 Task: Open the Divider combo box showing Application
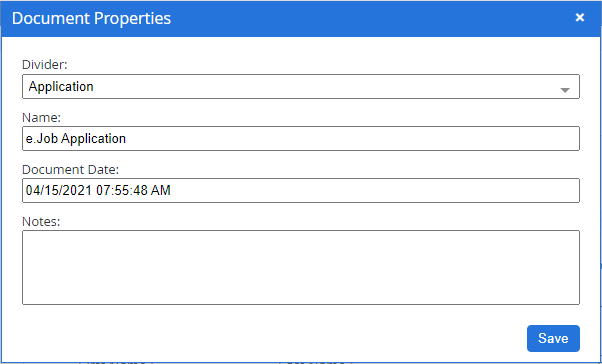tap(301, 87)
